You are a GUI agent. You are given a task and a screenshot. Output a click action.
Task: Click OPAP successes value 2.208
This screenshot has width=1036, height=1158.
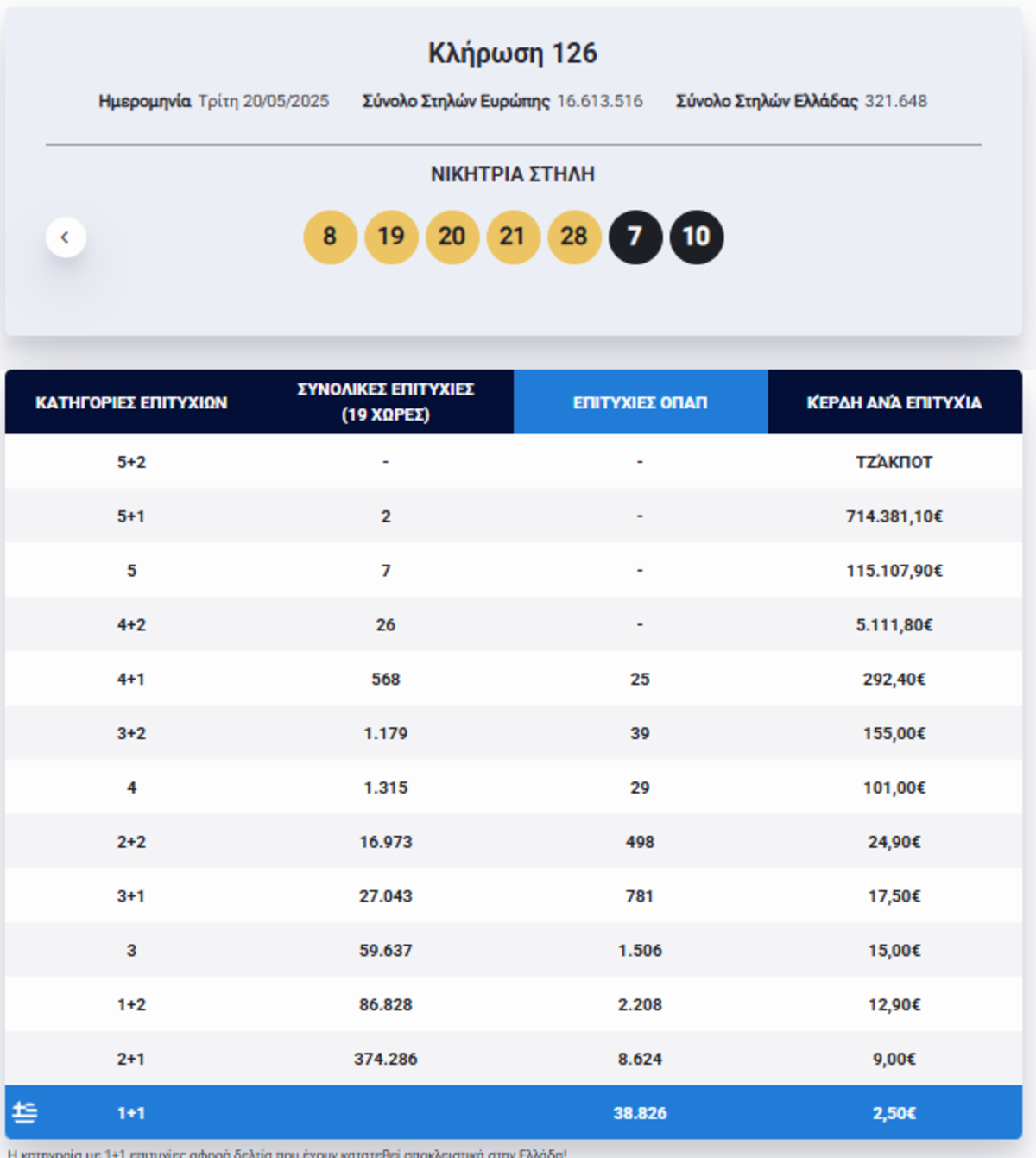click(x=640, y=1005)
